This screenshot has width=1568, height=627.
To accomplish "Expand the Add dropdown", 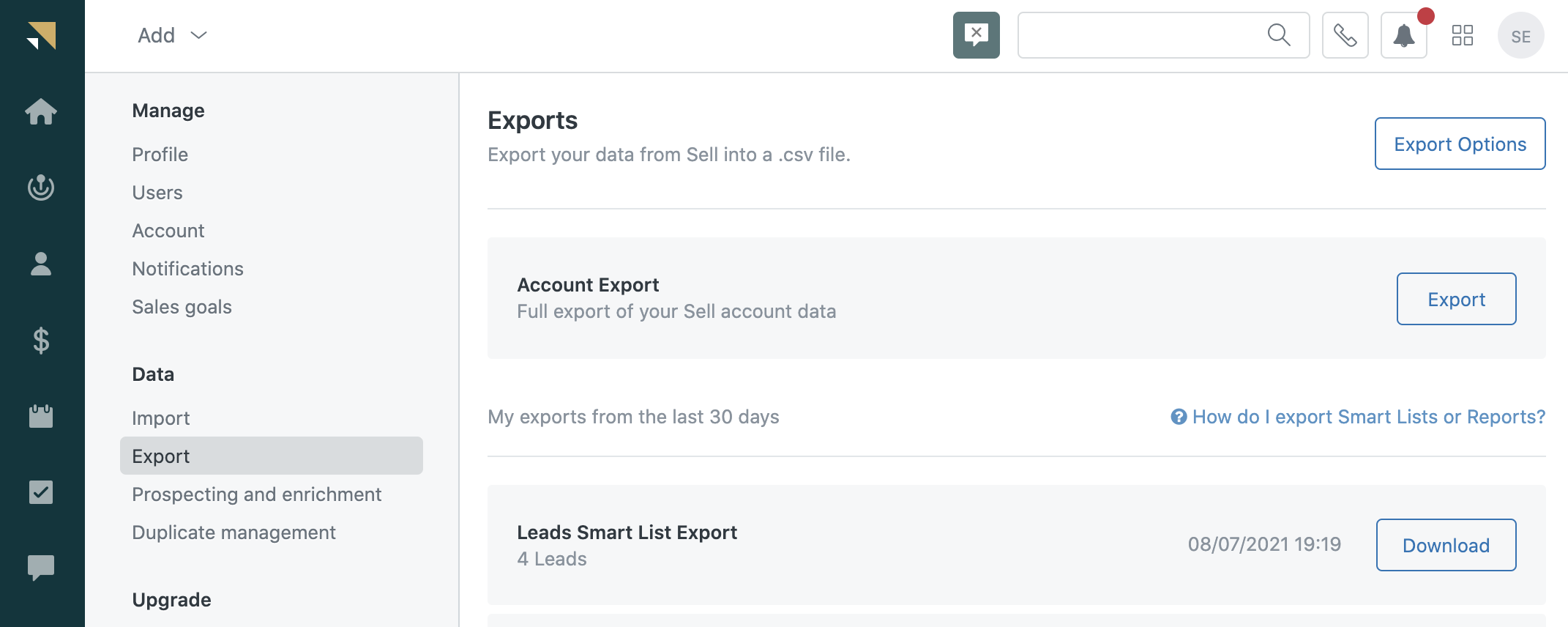I will pyautogui.click(x=173, y=35).
